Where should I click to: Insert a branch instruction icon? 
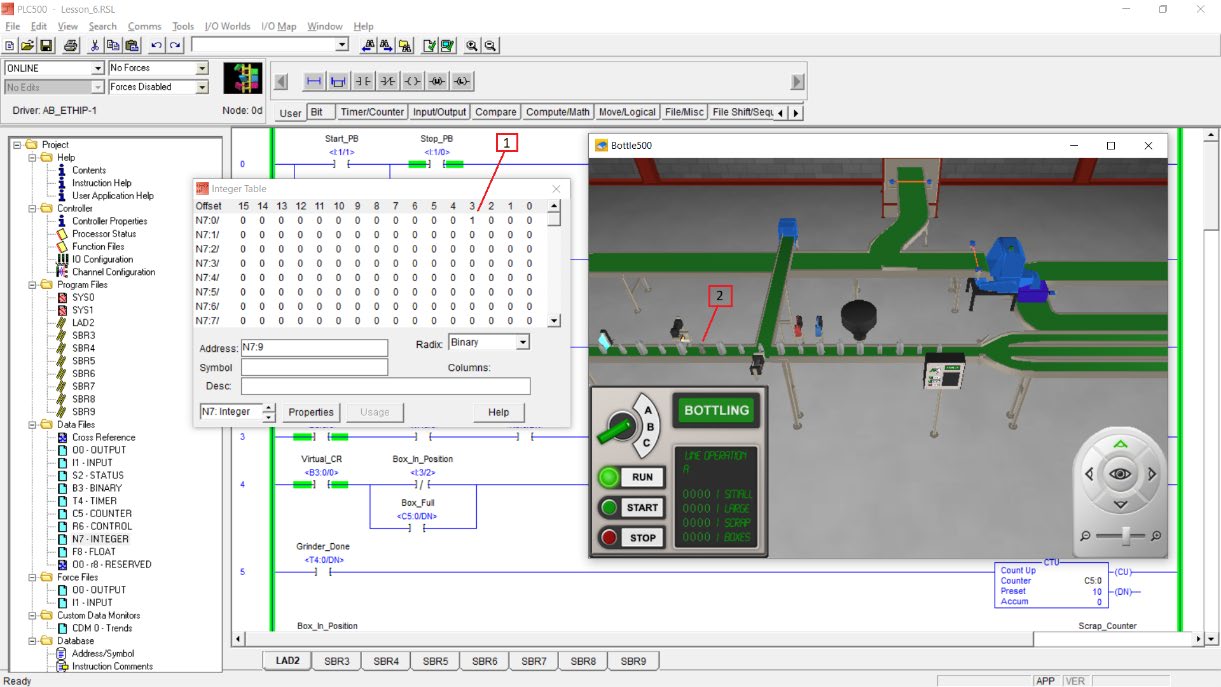[338, 82]
